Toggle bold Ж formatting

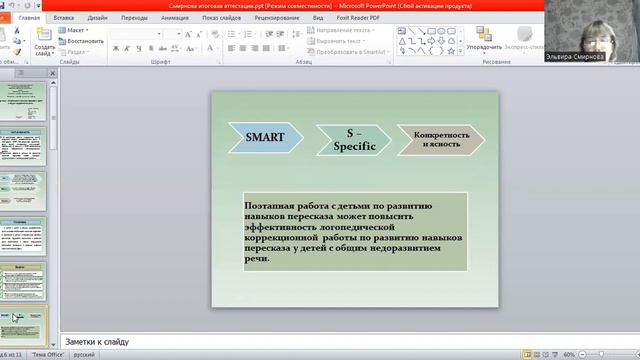tap(116, 49)
